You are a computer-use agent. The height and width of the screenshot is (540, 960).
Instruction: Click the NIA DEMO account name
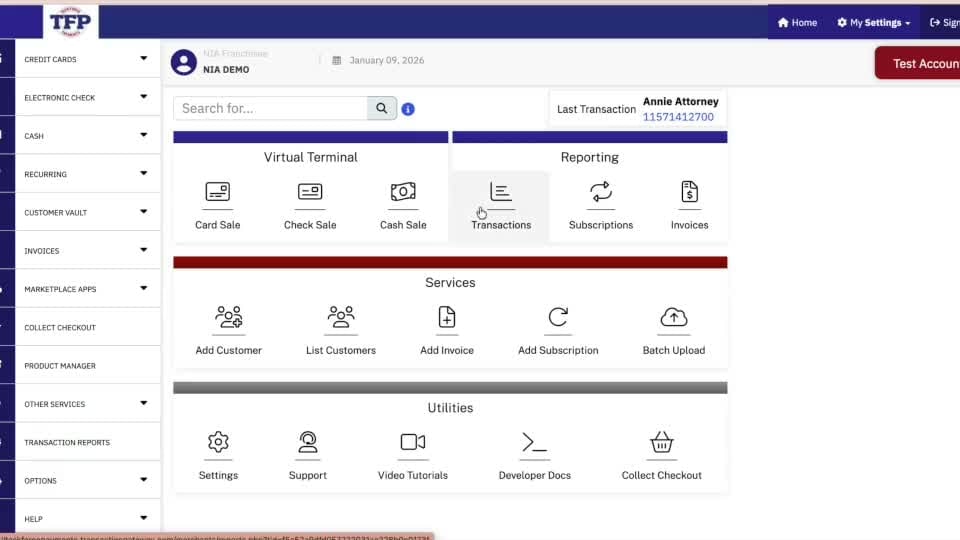point(226,70)
